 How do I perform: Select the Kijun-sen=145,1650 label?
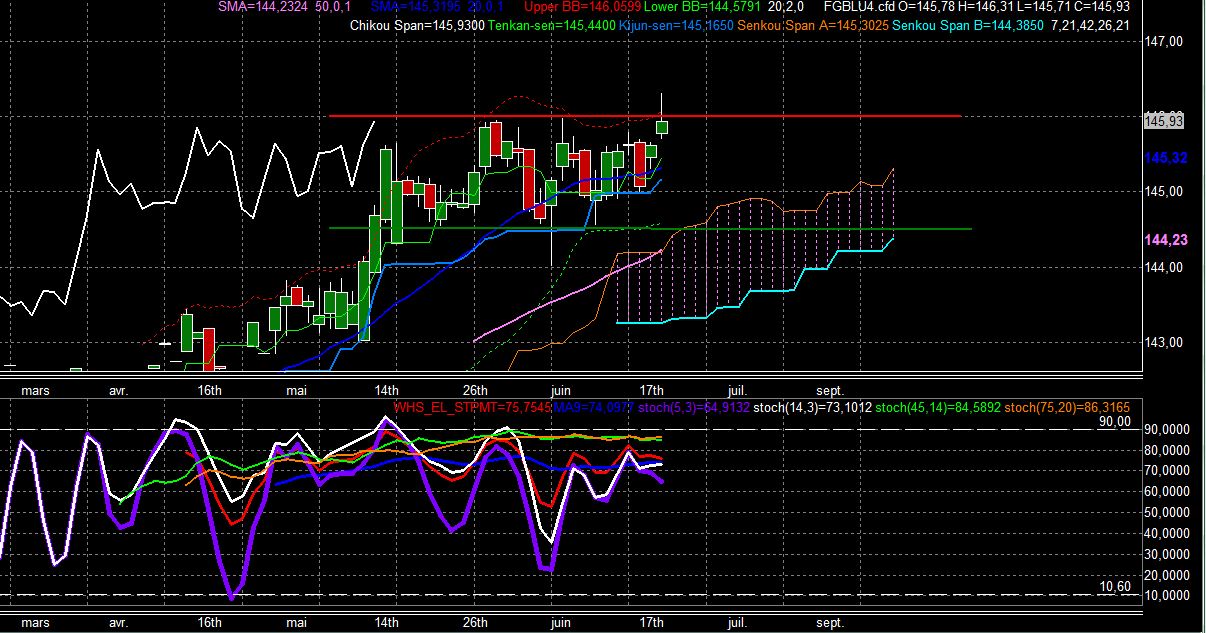click(x=675, y=25)
